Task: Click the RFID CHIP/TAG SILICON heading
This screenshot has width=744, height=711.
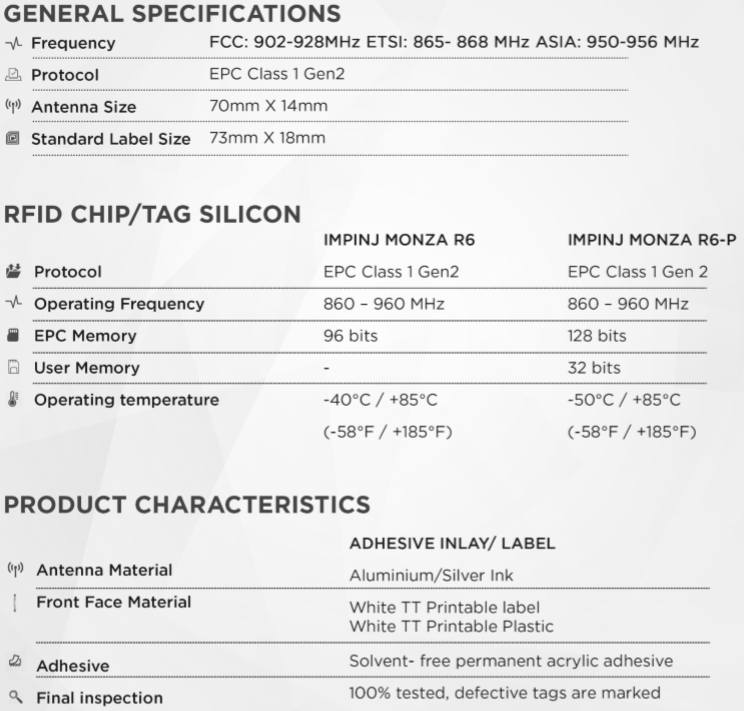Action: tap(153, 214)
